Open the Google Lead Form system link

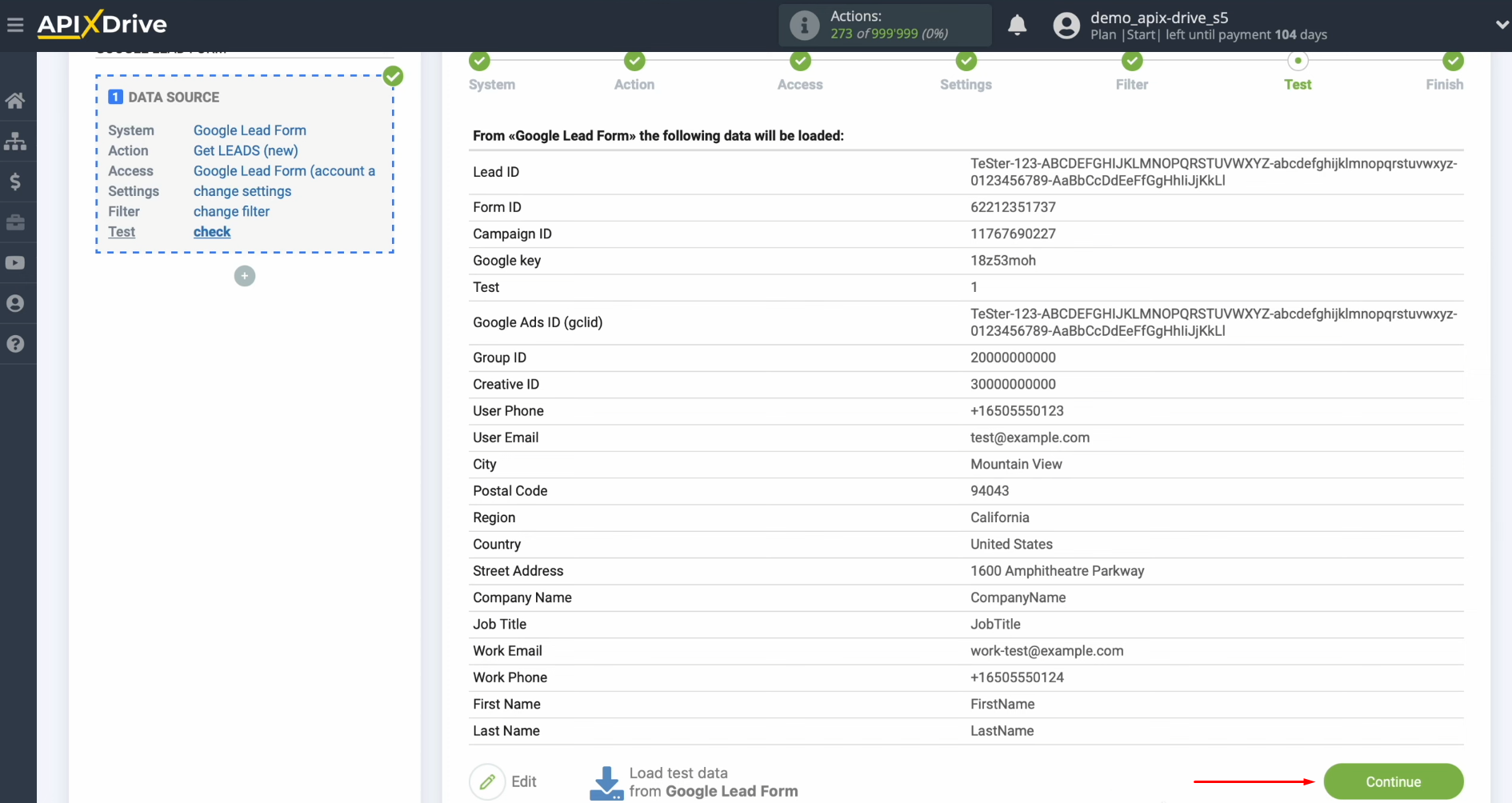(249, 130)
